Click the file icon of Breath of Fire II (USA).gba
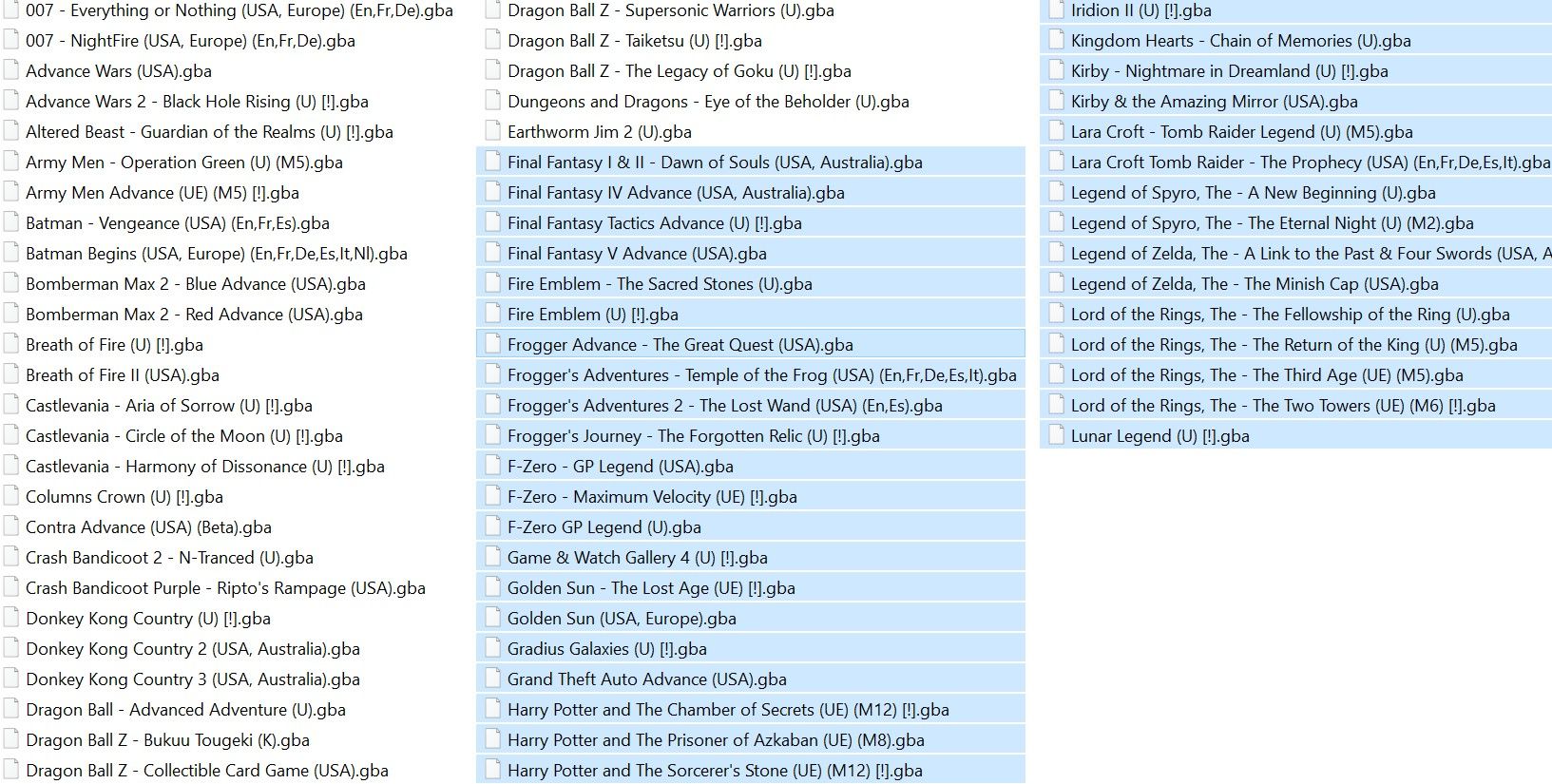This screenshot has height=784, width=1552. pyautogui.click(x=11, y=374)
